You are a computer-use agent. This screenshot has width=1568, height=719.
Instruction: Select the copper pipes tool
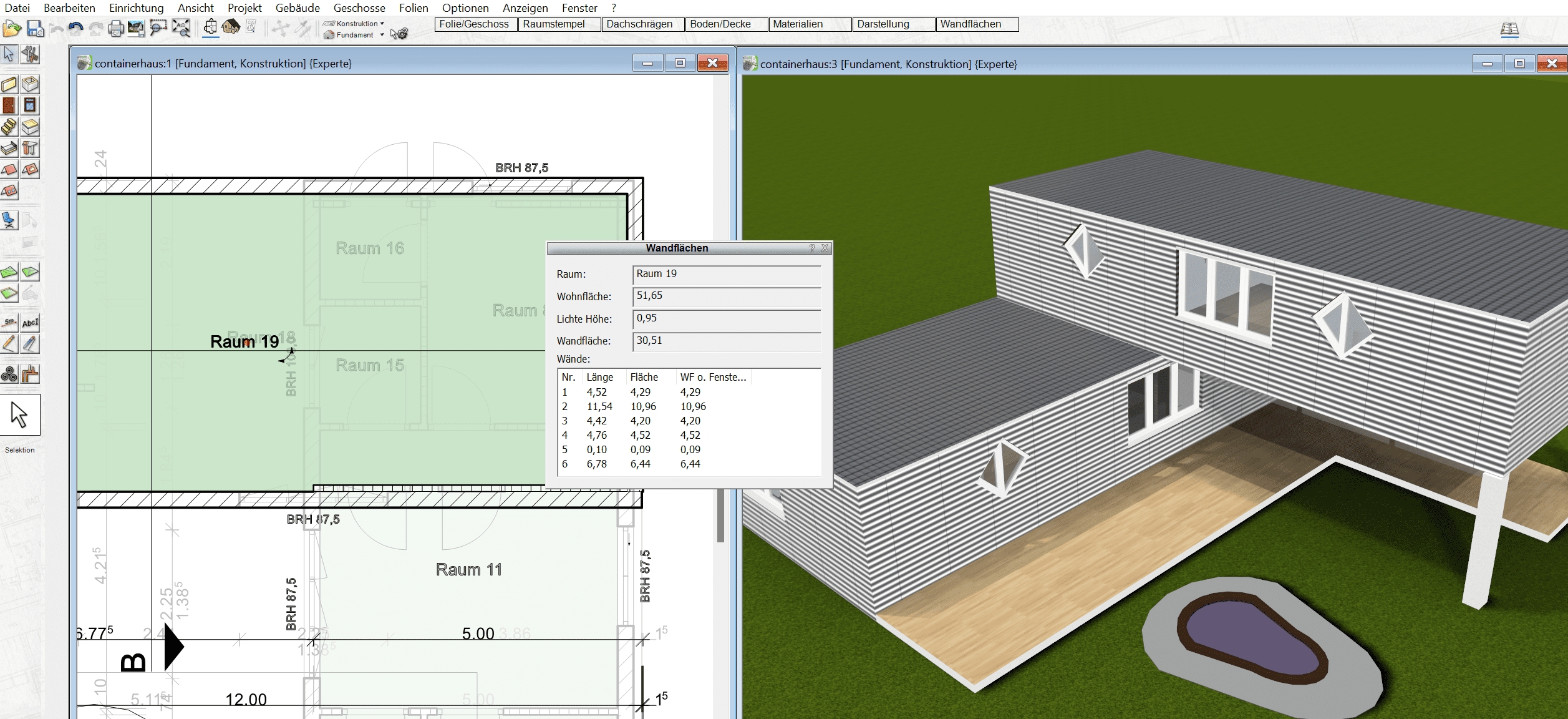point(30,374)
